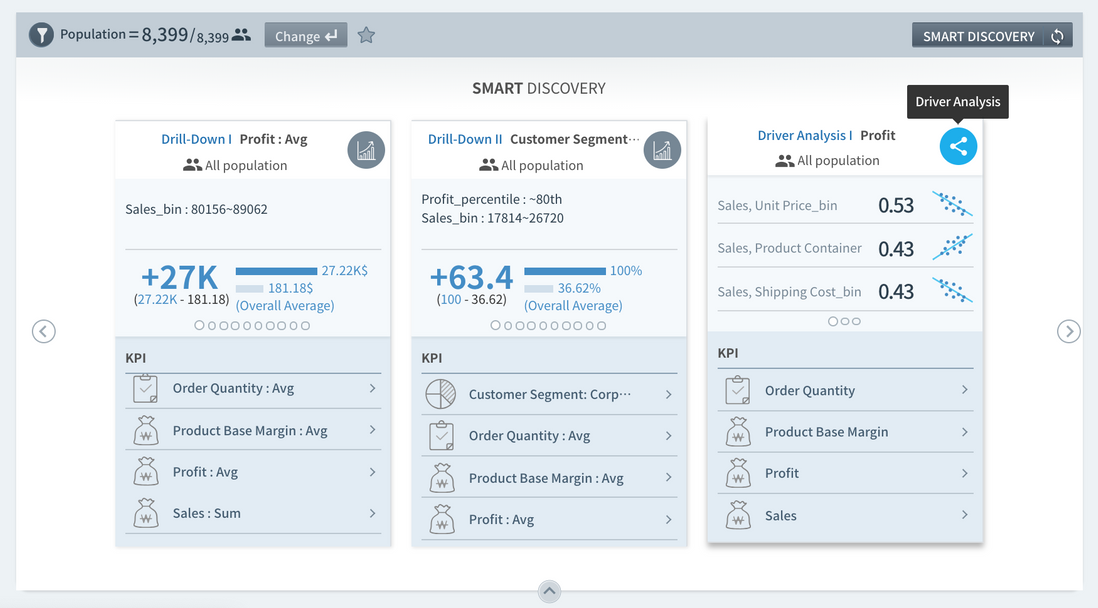Expand Product Base Margin in Driver Analysis card
The image size is (1098, 608).
(845, 431)
